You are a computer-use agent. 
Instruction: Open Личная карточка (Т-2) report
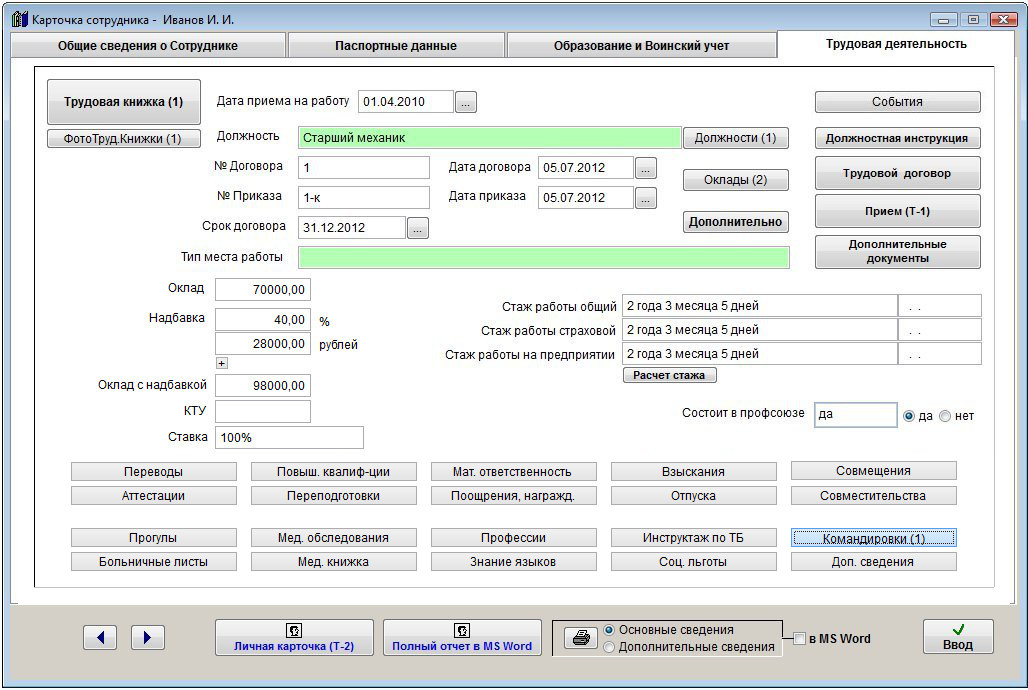(x=294, y=637)
